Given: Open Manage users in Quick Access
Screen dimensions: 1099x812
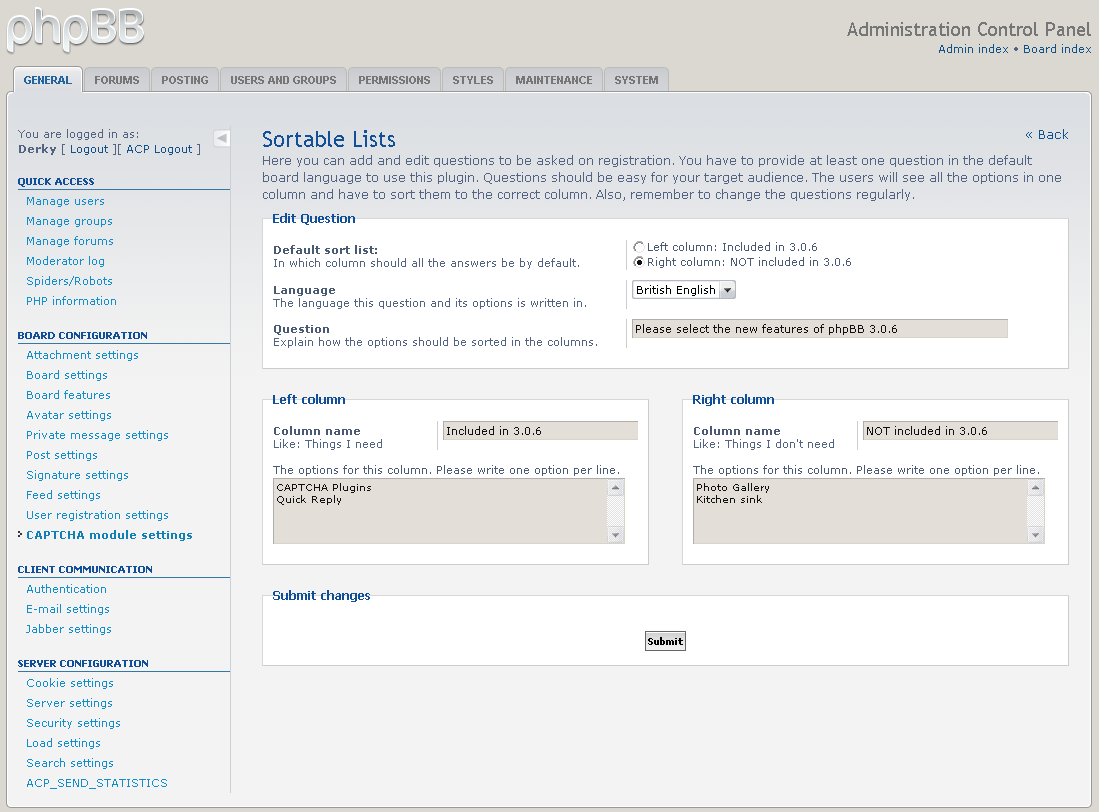Looking at the screenshot, I should 65,201.
